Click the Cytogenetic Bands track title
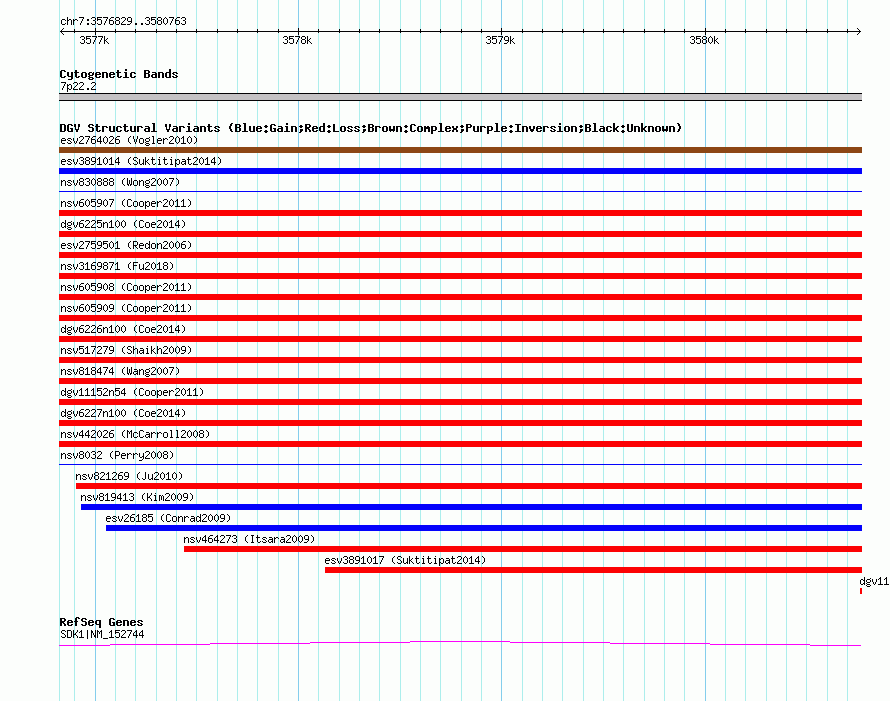Image resolution: width=890 pixels, height=701 pixels. [119, 74]
